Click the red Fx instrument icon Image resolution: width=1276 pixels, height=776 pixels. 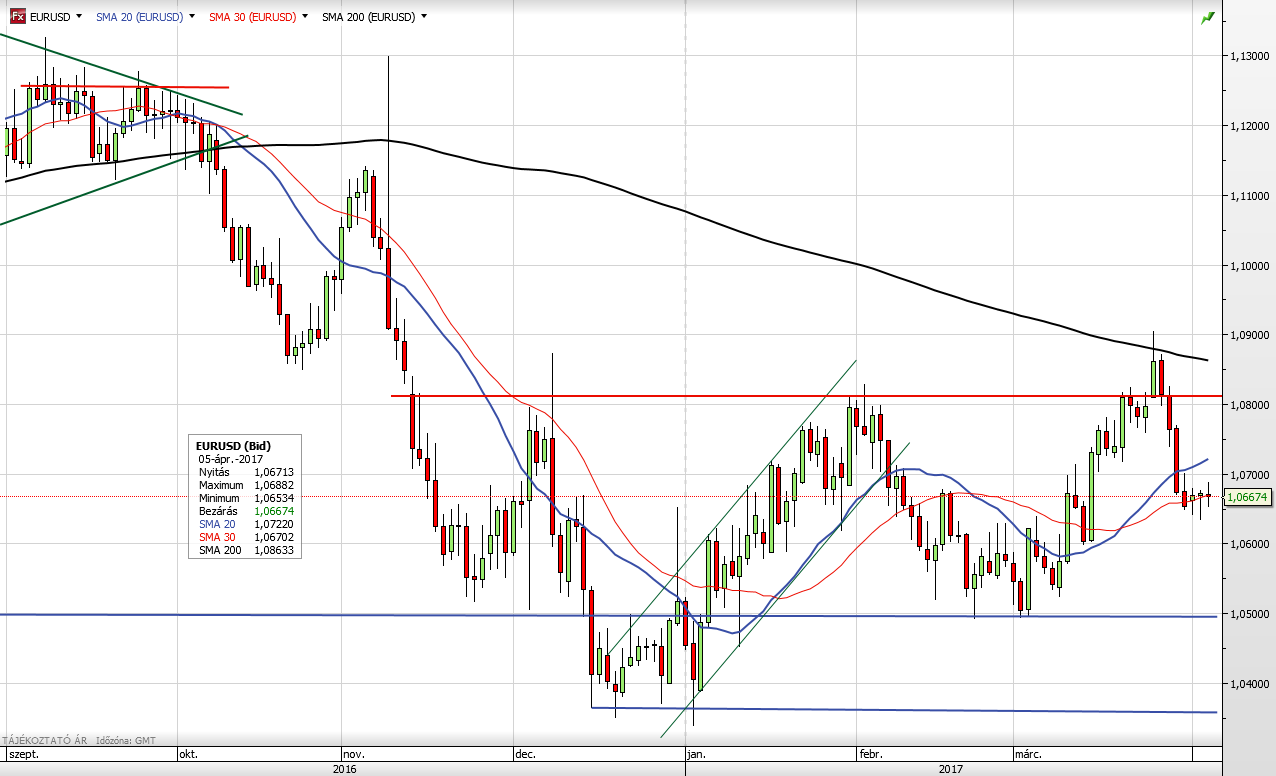[17, 17]
